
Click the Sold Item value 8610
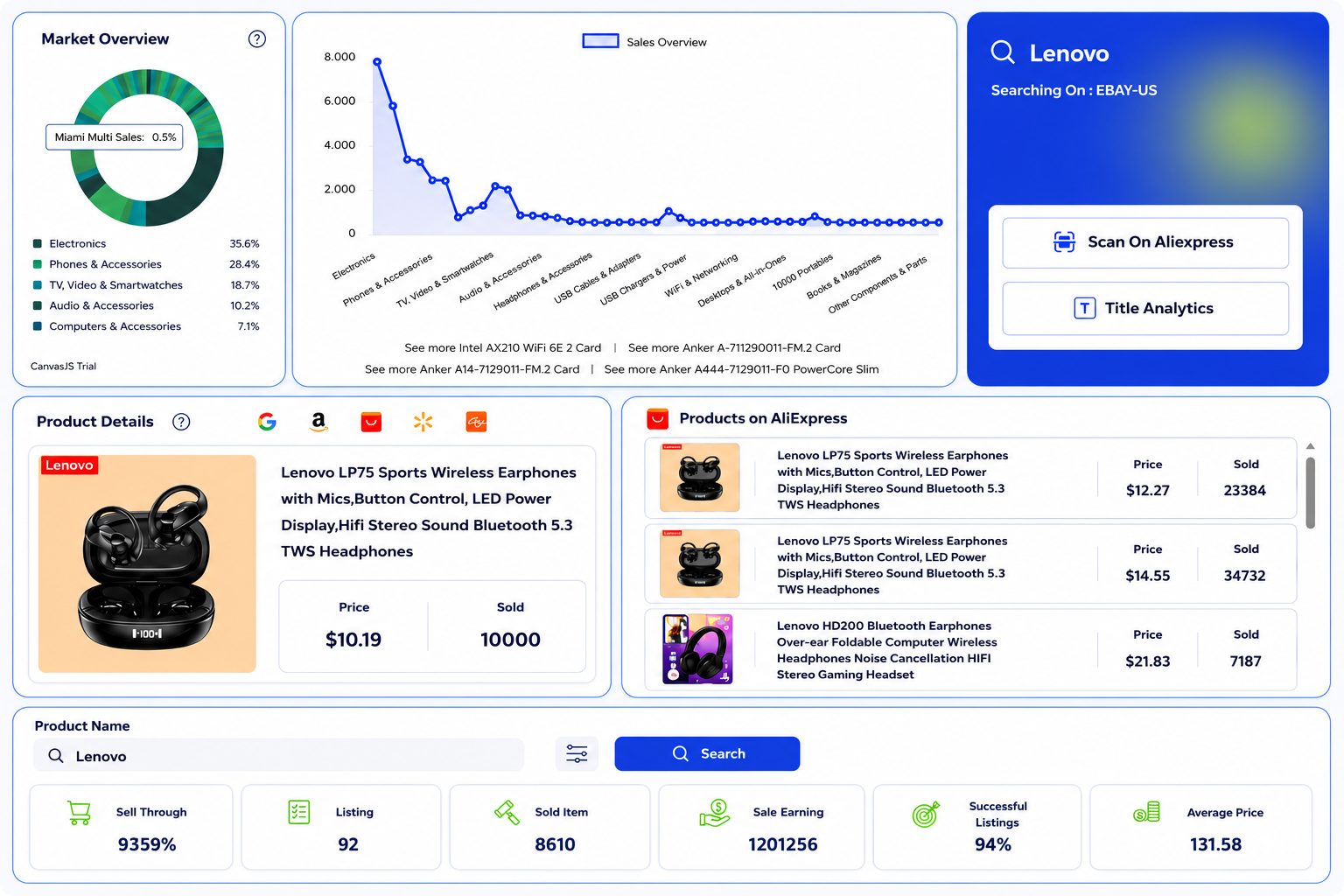pyautogui.click(x=556, y=844)
